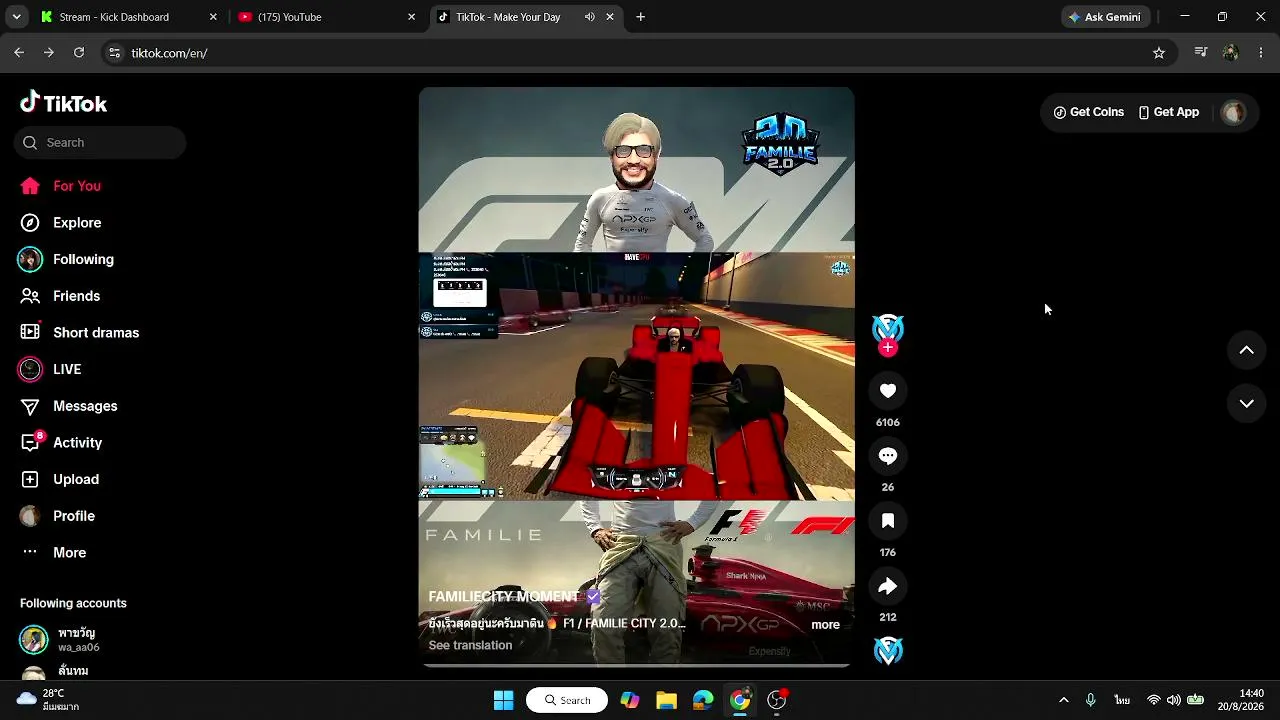This screenshot has height=720, width=1280.
Task: Click the TikTok logo
Action: pos(63,103)
